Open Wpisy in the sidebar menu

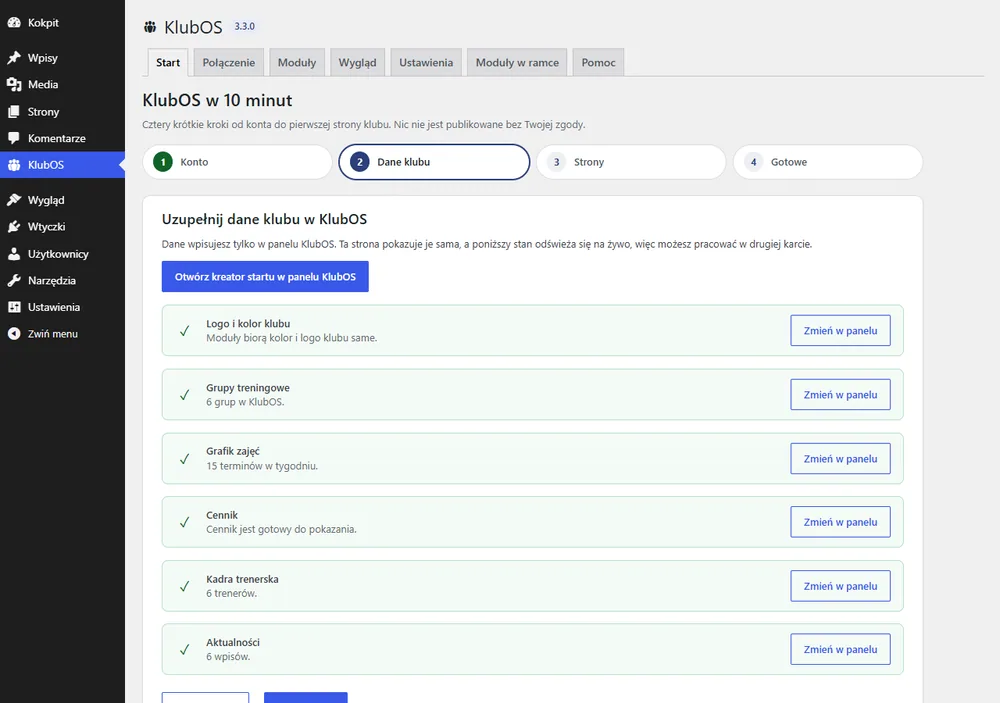coord(62,58)
